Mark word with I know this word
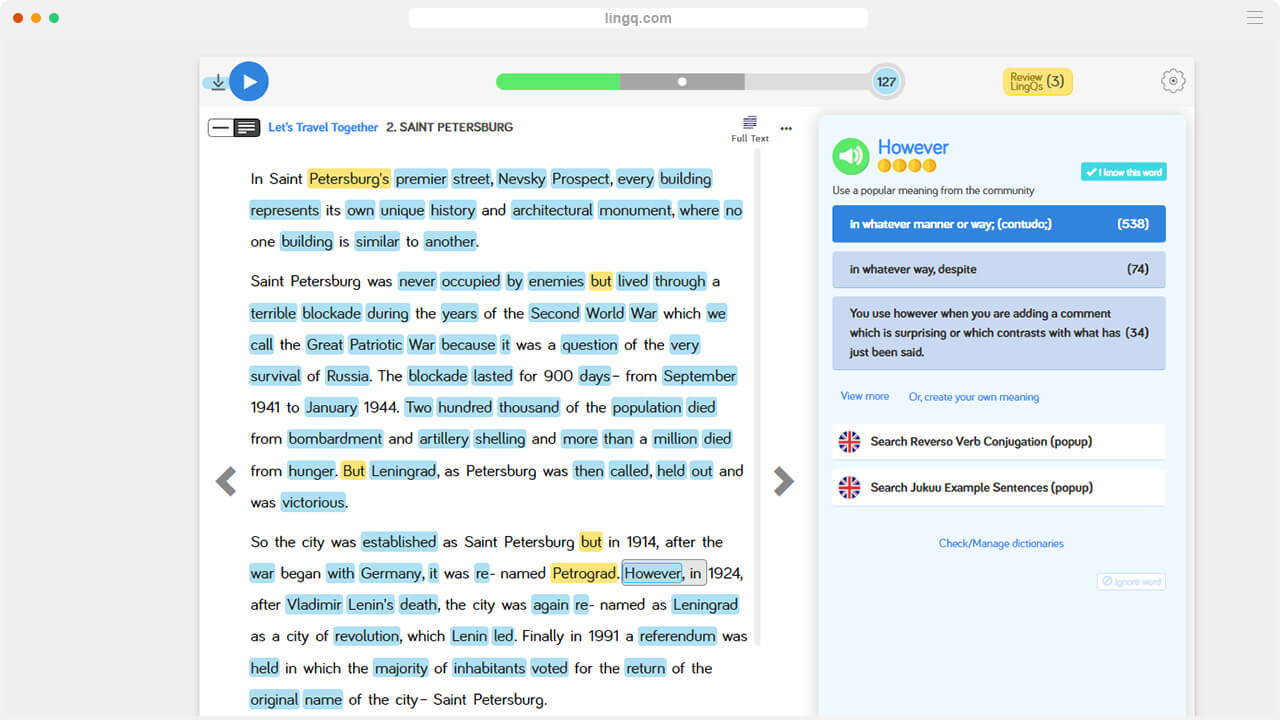The height and width of the screenshot is (720, 1280). [x=1123, y=172]
